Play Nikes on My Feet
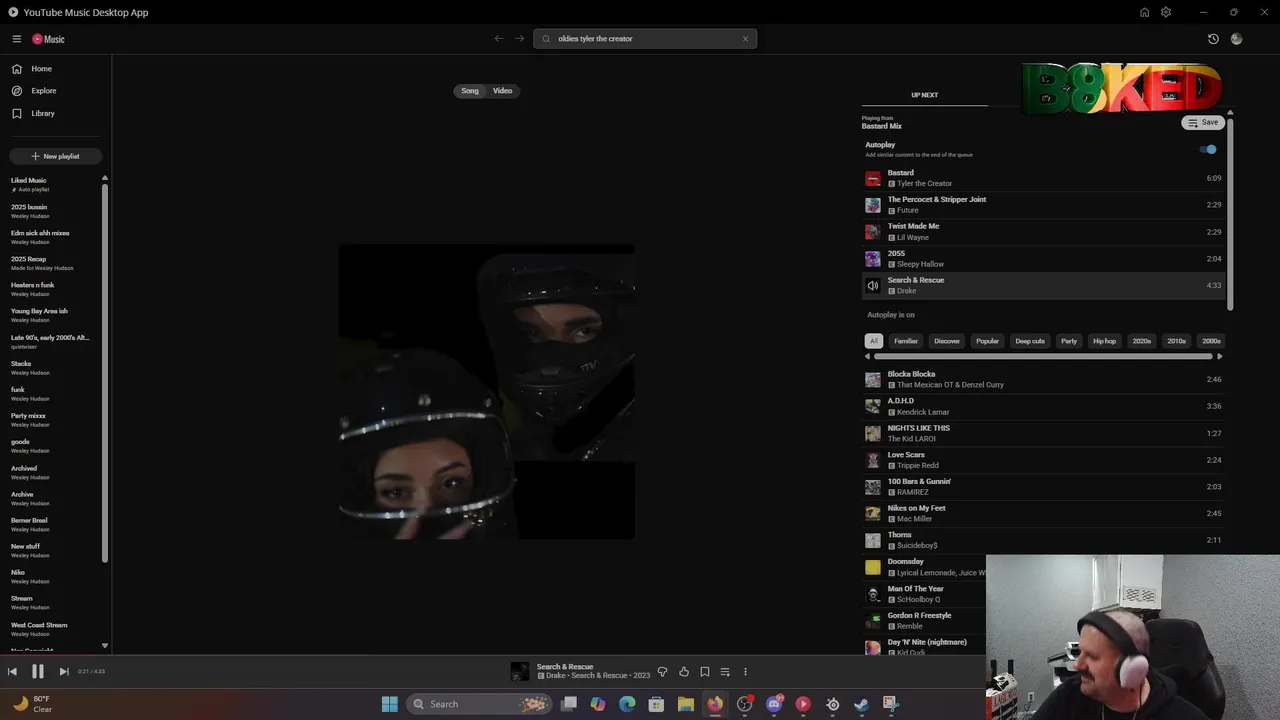 pyautogui.click(x=1043, y=513)
